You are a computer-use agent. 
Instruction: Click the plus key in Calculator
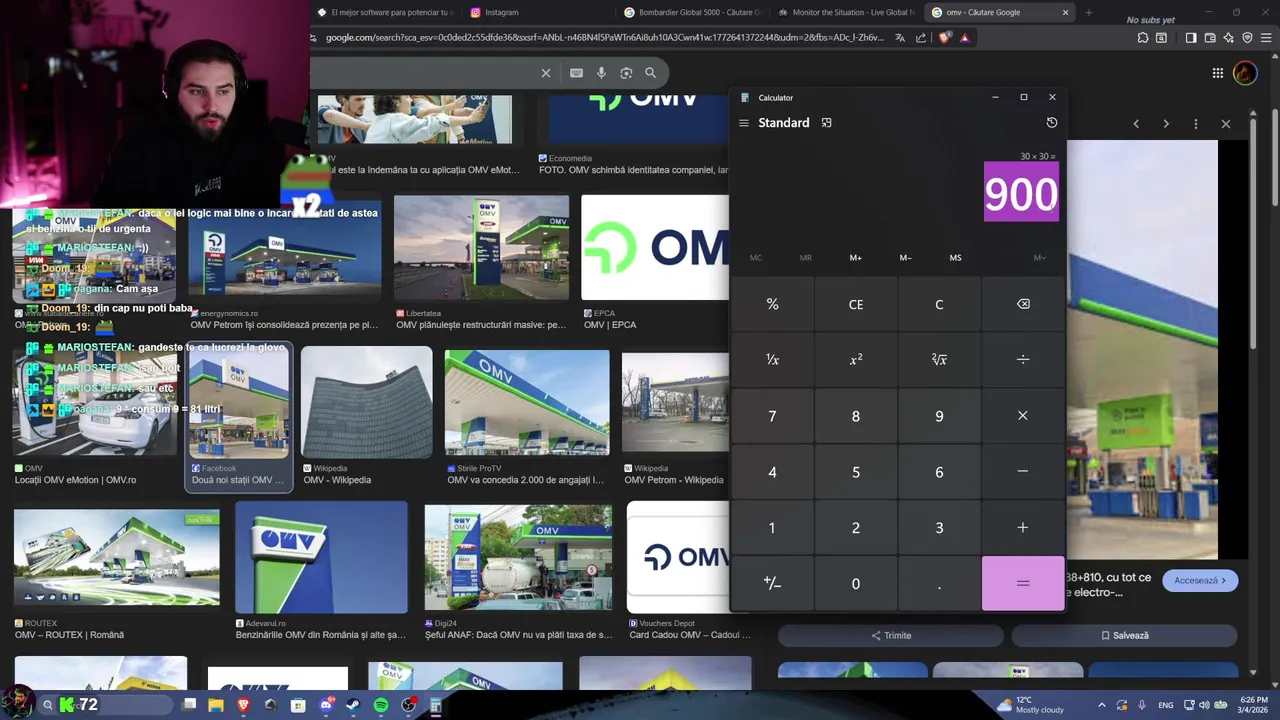(x=1023, y=528)
